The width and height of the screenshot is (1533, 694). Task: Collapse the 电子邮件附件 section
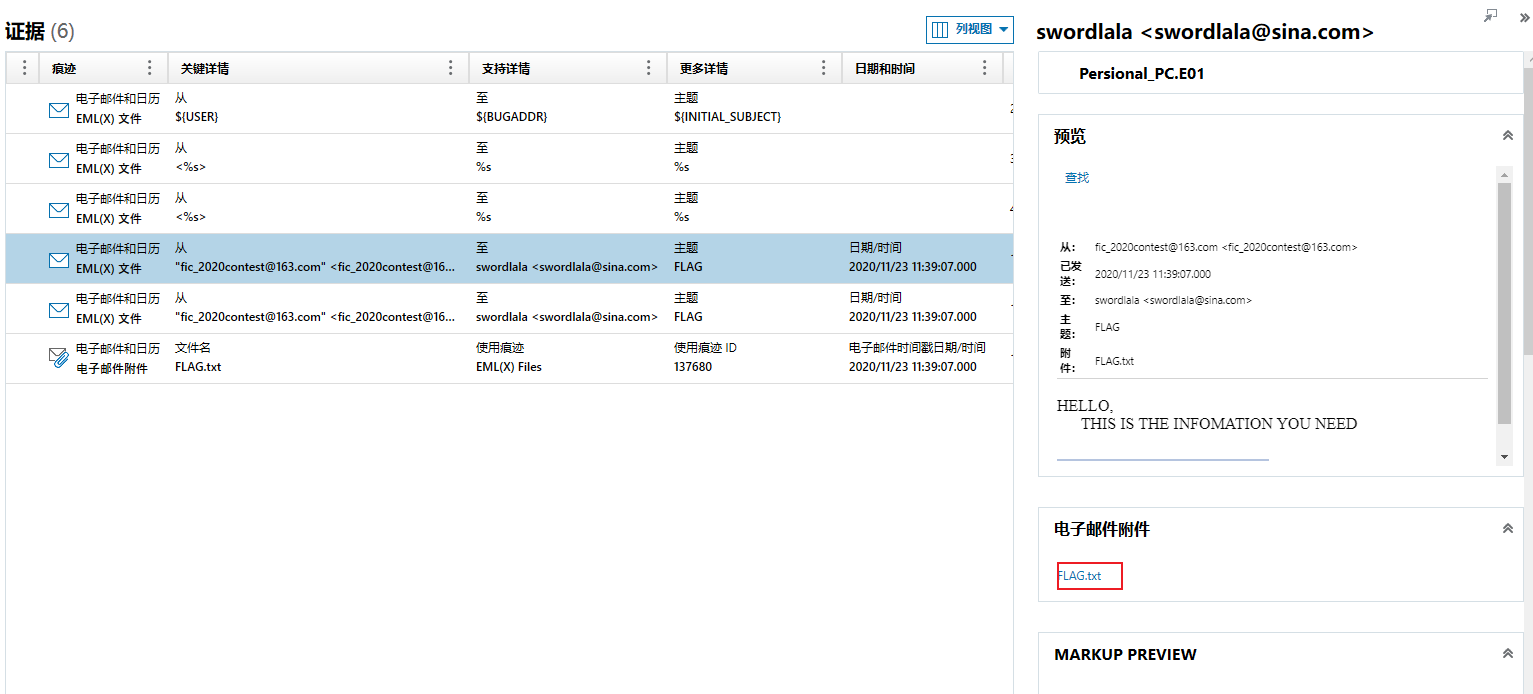[1507, 529]
